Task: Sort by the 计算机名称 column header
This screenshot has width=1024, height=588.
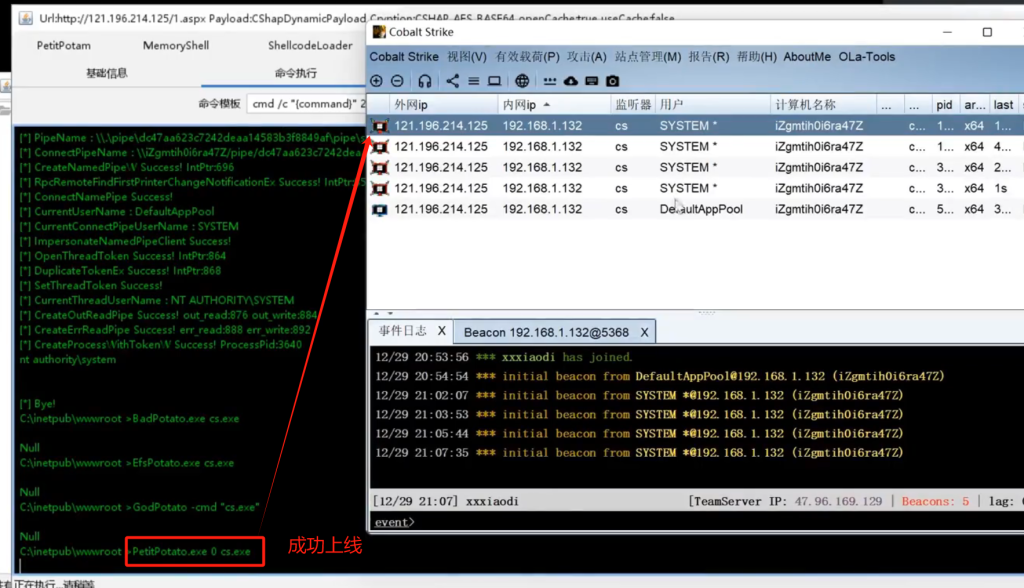Action: (823, 105)
